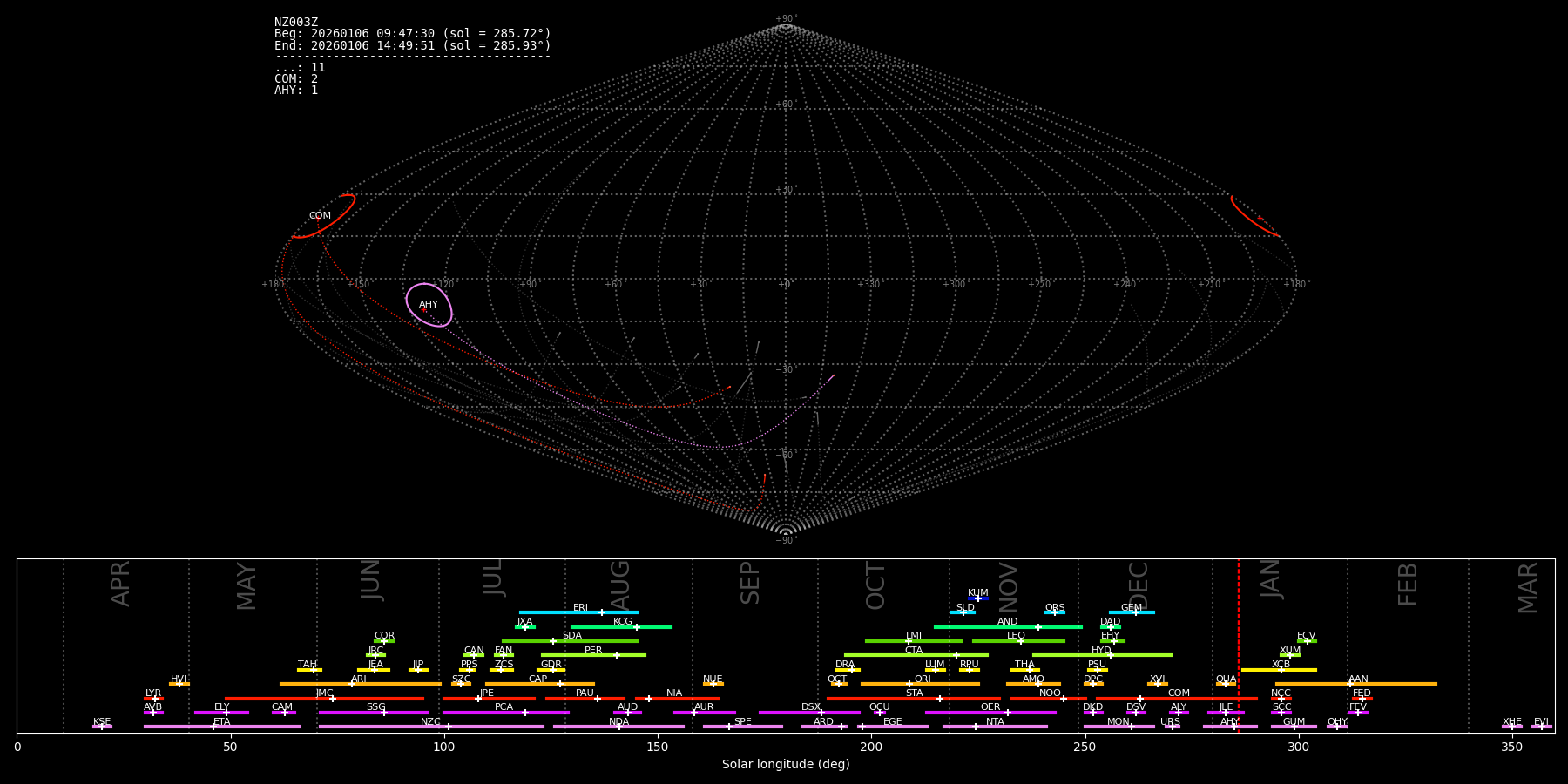Click the red STA shower bar
The image size is (1568, 784).
(x=913, y=699)
